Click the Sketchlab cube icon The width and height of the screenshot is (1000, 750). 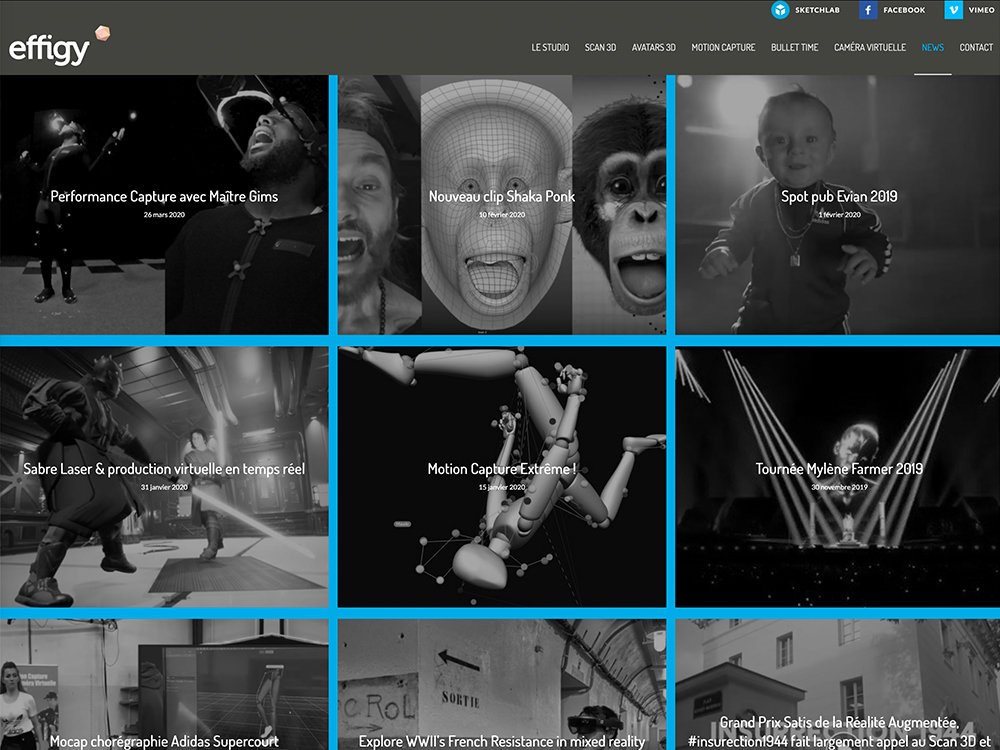[780, 10]
